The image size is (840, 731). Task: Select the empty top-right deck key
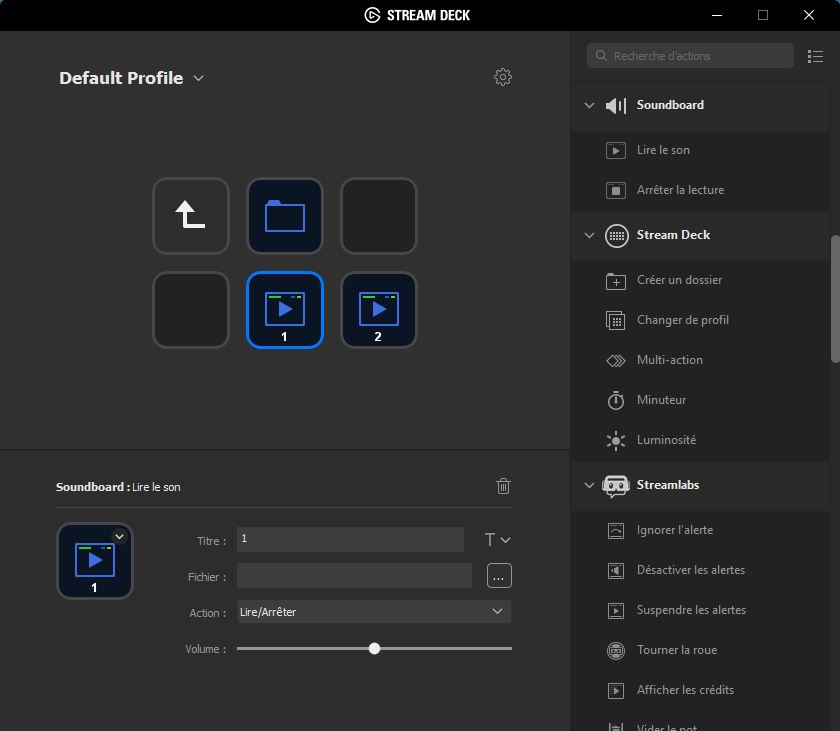pos(379,216)
